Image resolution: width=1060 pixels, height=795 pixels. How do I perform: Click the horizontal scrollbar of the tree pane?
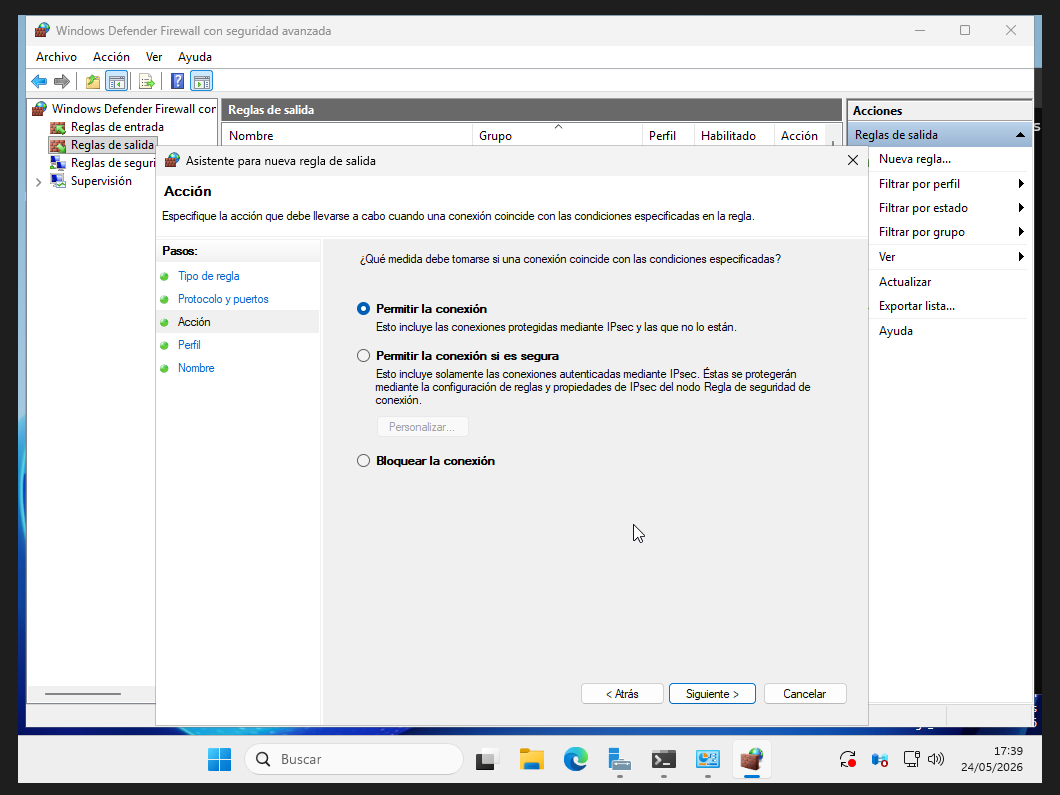(82, 694)
